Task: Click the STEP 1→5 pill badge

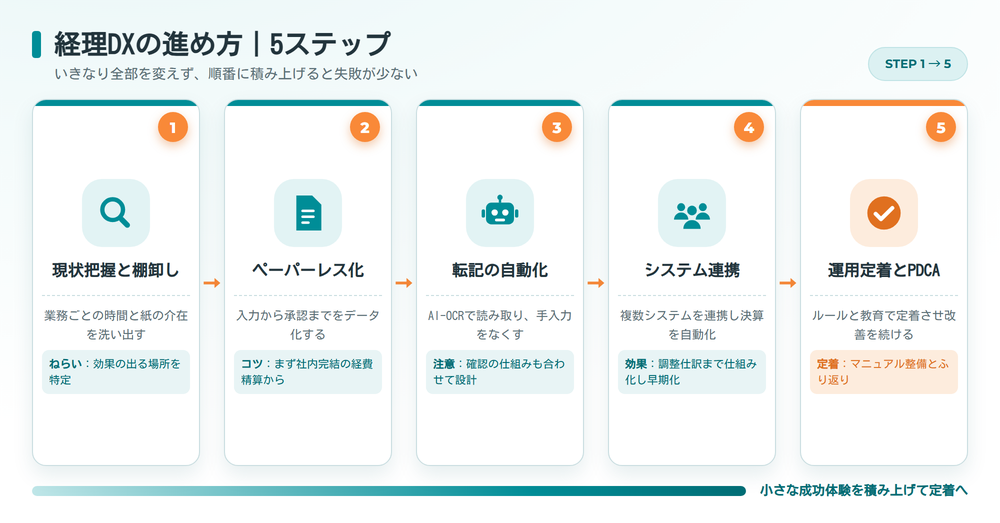Action: (x=918, y=64)
